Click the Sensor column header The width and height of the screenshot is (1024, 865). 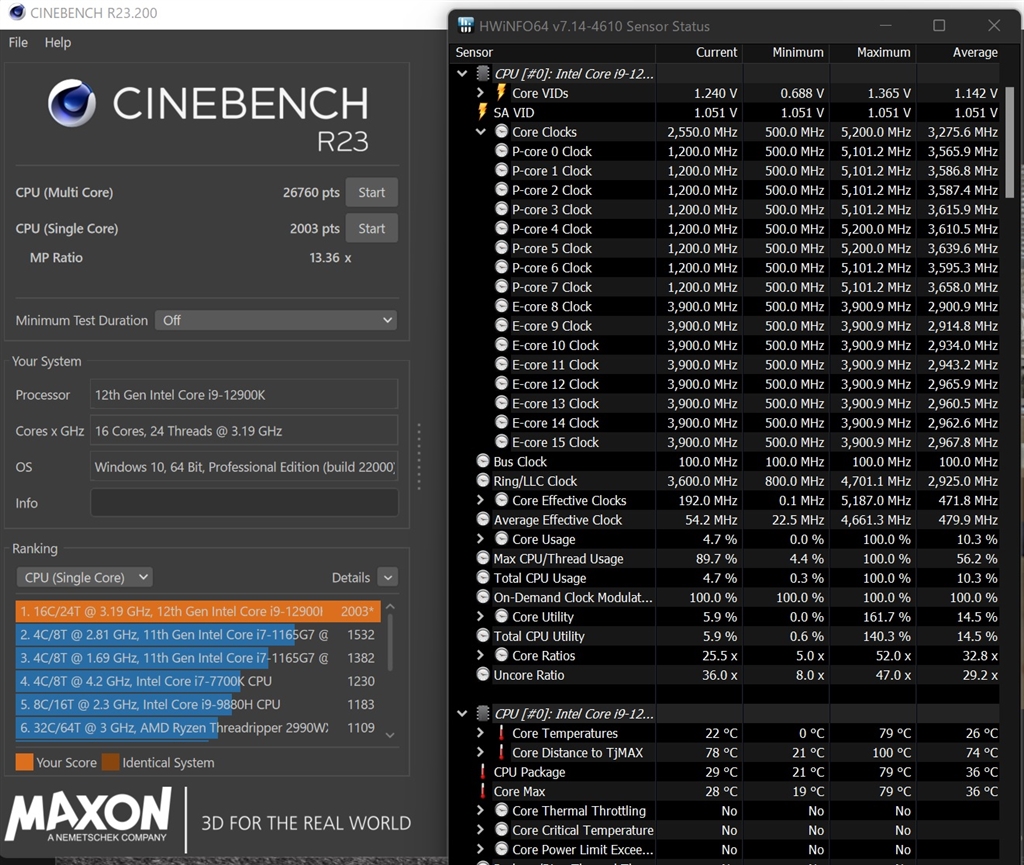[x=552, y=52]
